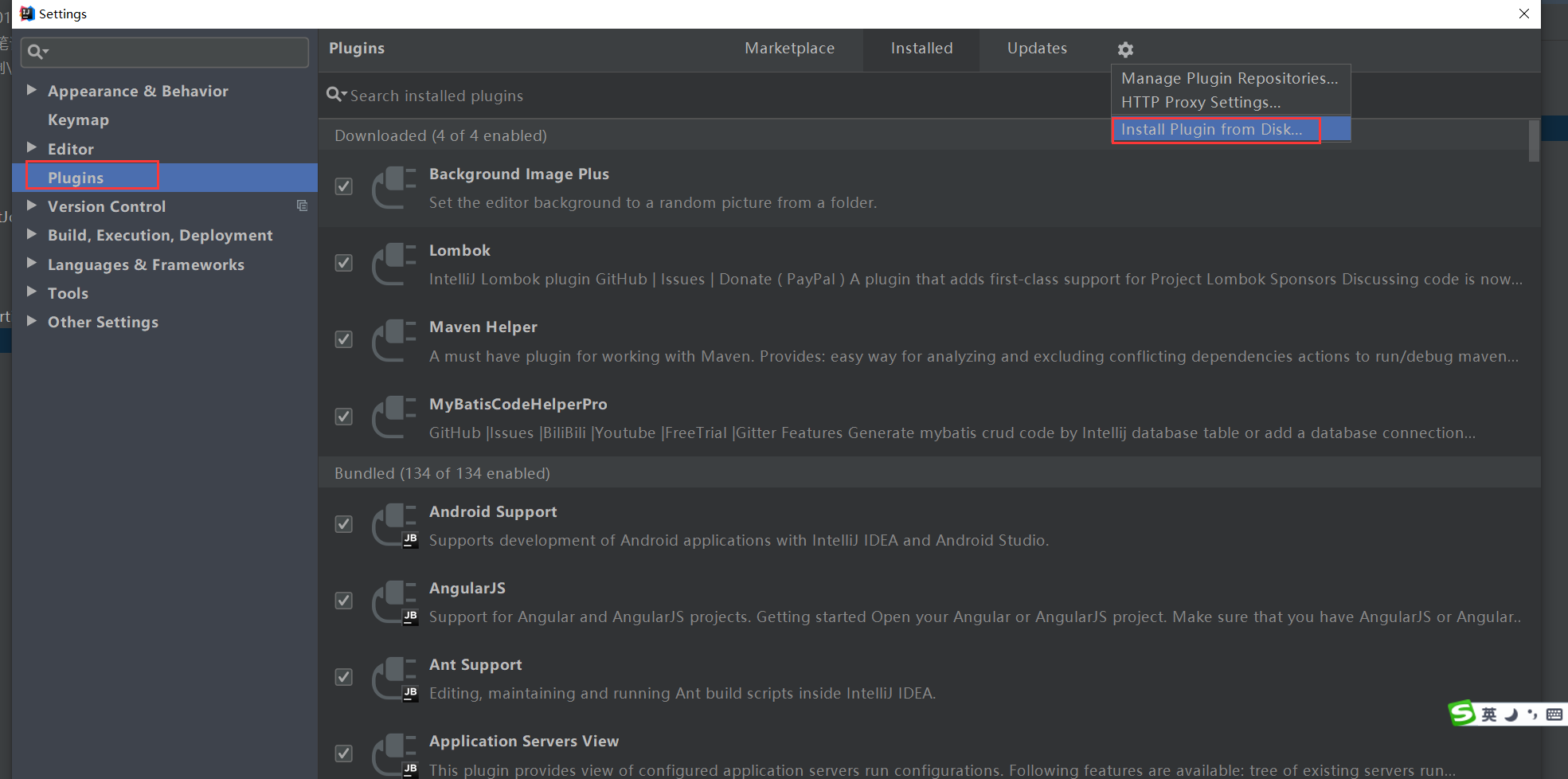This screenshot has width=1568, height=779.
Task: Disable the Ant Support plugin checkbox
Action: (x=344, y=677)
